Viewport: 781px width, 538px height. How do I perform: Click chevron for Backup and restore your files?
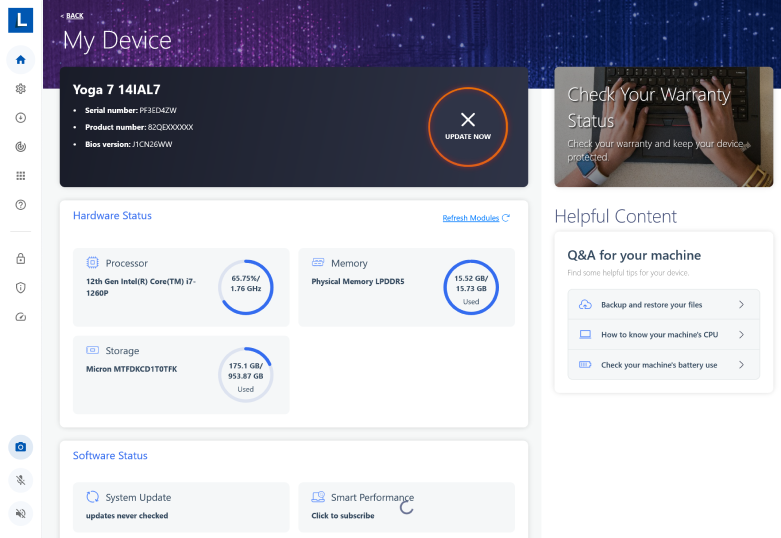[x=741, y=304]
